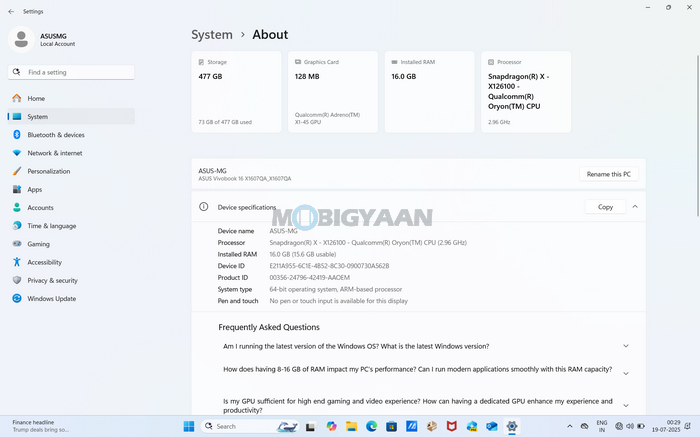Click the Privacy & security shield icon
This screenshot has height=437, width=700.
[x=17, y=280]
